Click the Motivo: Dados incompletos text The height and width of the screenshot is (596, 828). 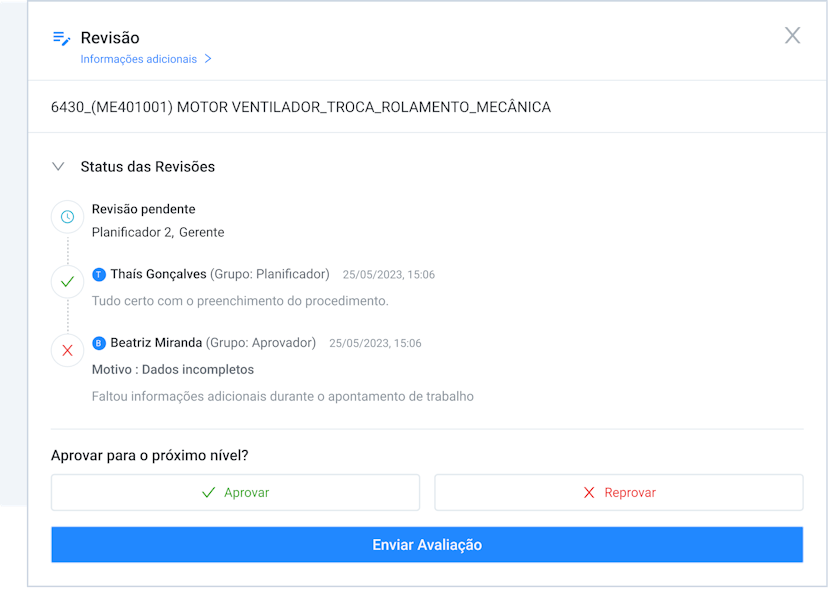coord(173,370)
